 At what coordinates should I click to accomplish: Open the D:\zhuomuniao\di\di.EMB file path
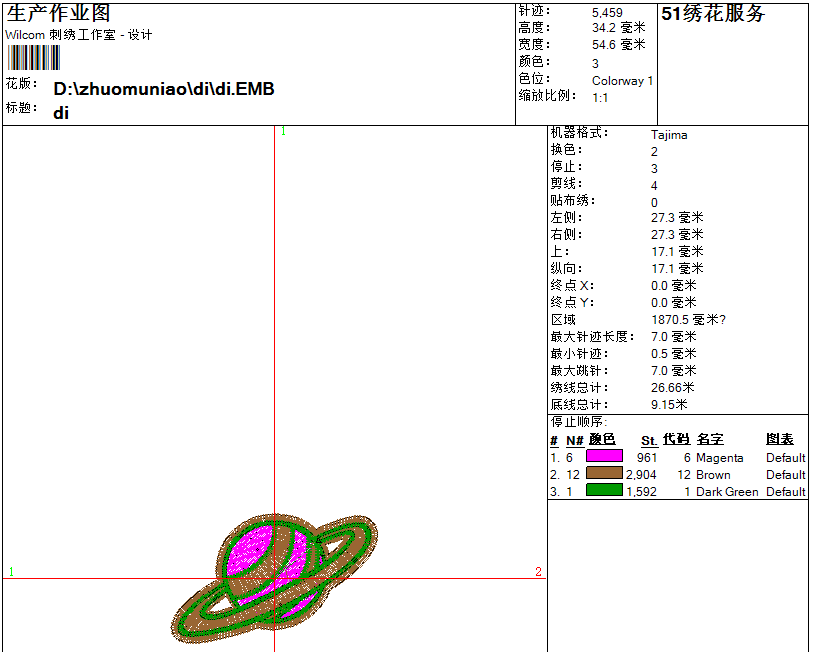164,89
